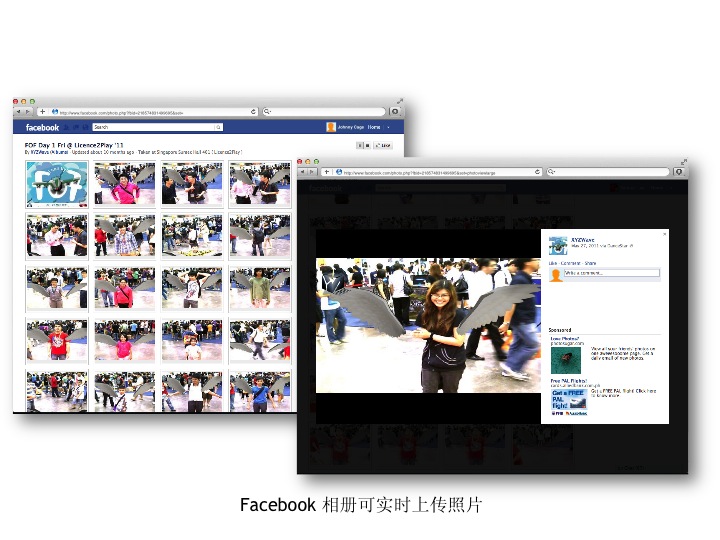This screenshot has height=540, width=720.
Task: Open third thumbnail in fourth row
Action: (x=192, y=341)
